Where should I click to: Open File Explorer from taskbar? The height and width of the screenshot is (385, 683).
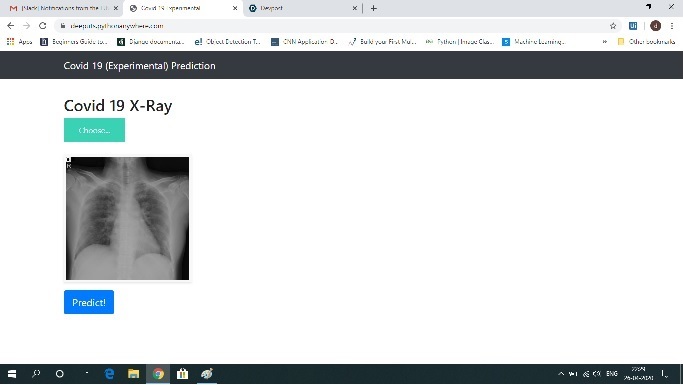(133, 374)
